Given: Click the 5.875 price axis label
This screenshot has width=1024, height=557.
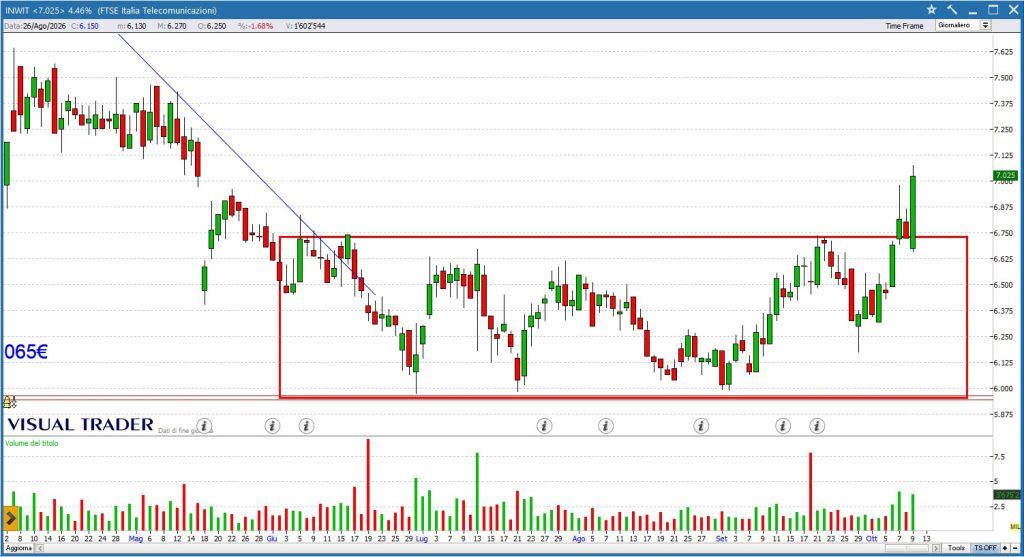Looking at the screenshot, I should tap(1003, 415).
